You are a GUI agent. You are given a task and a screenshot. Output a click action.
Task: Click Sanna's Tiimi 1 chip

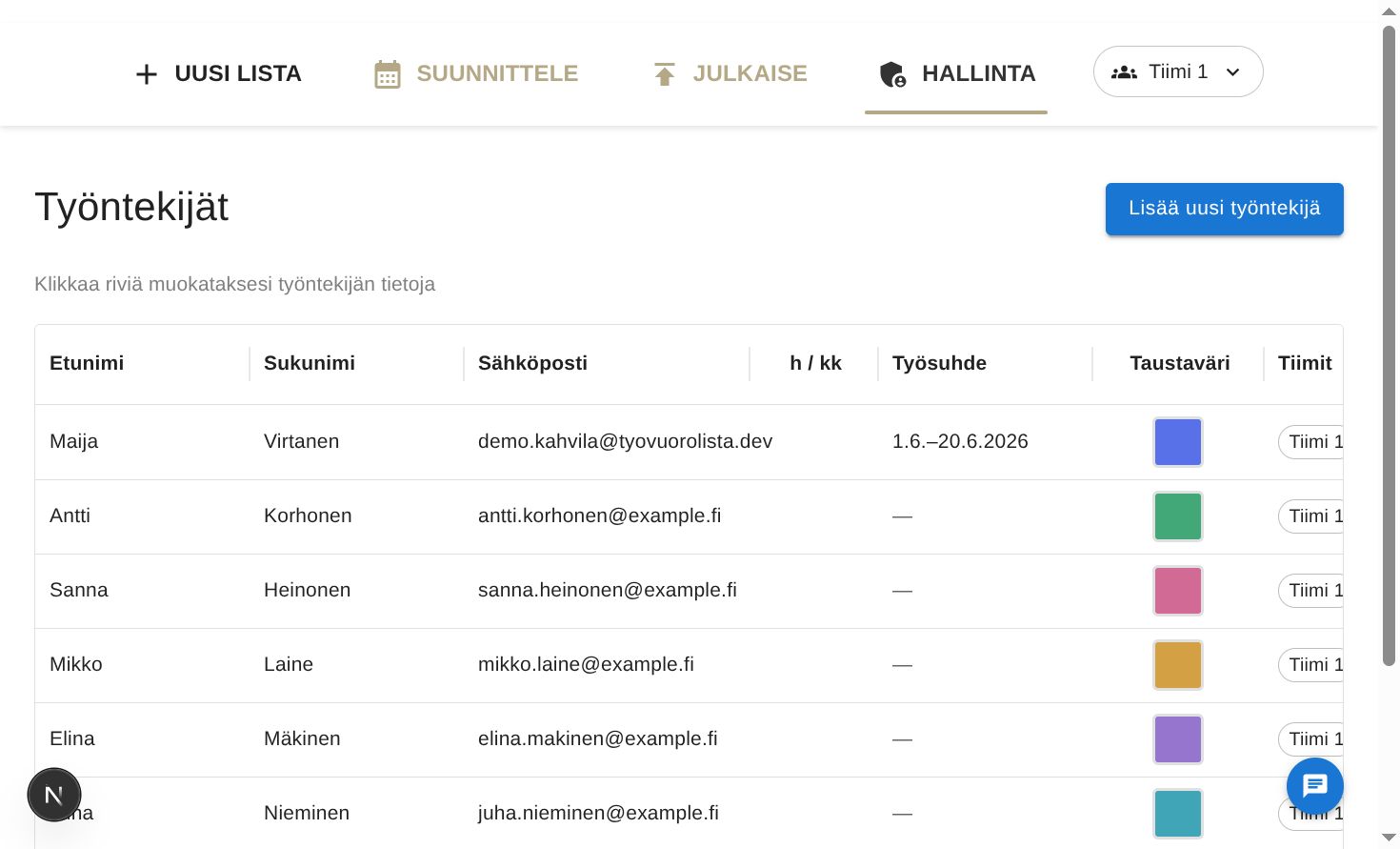click(1311, 591)
